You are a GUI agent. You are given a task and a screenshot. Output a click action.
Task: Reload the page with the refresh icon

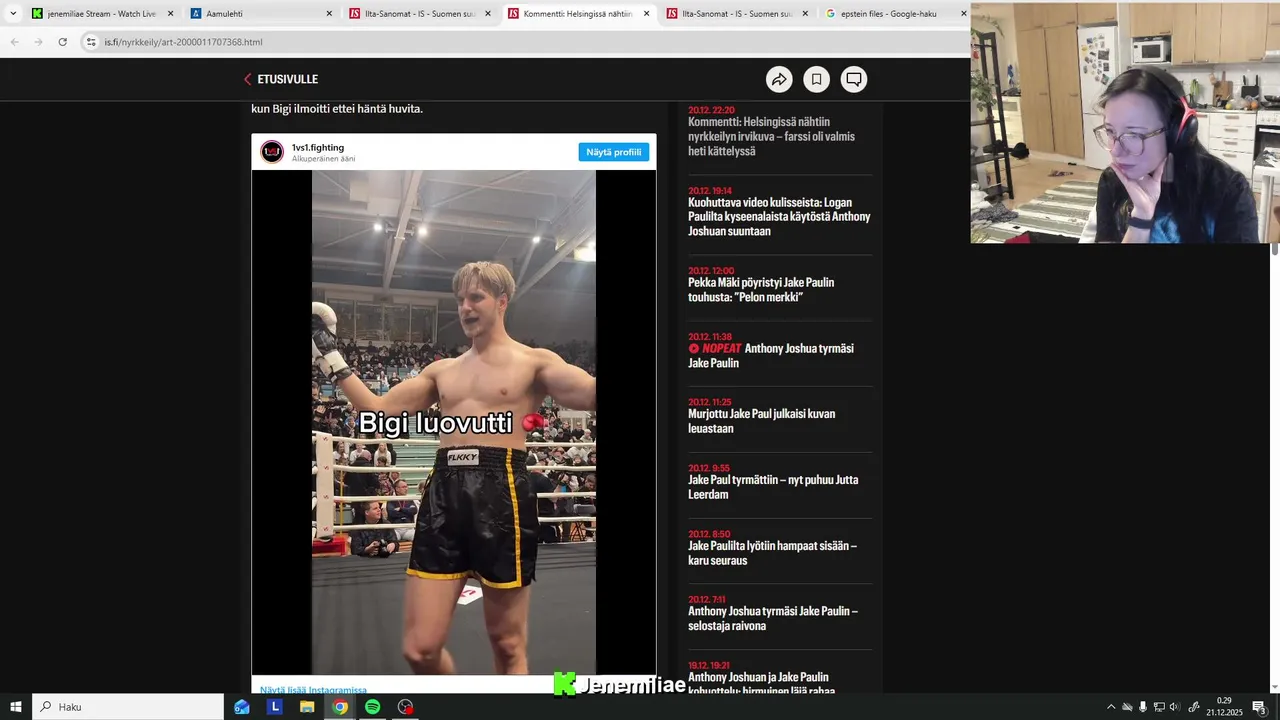(62, 42)
